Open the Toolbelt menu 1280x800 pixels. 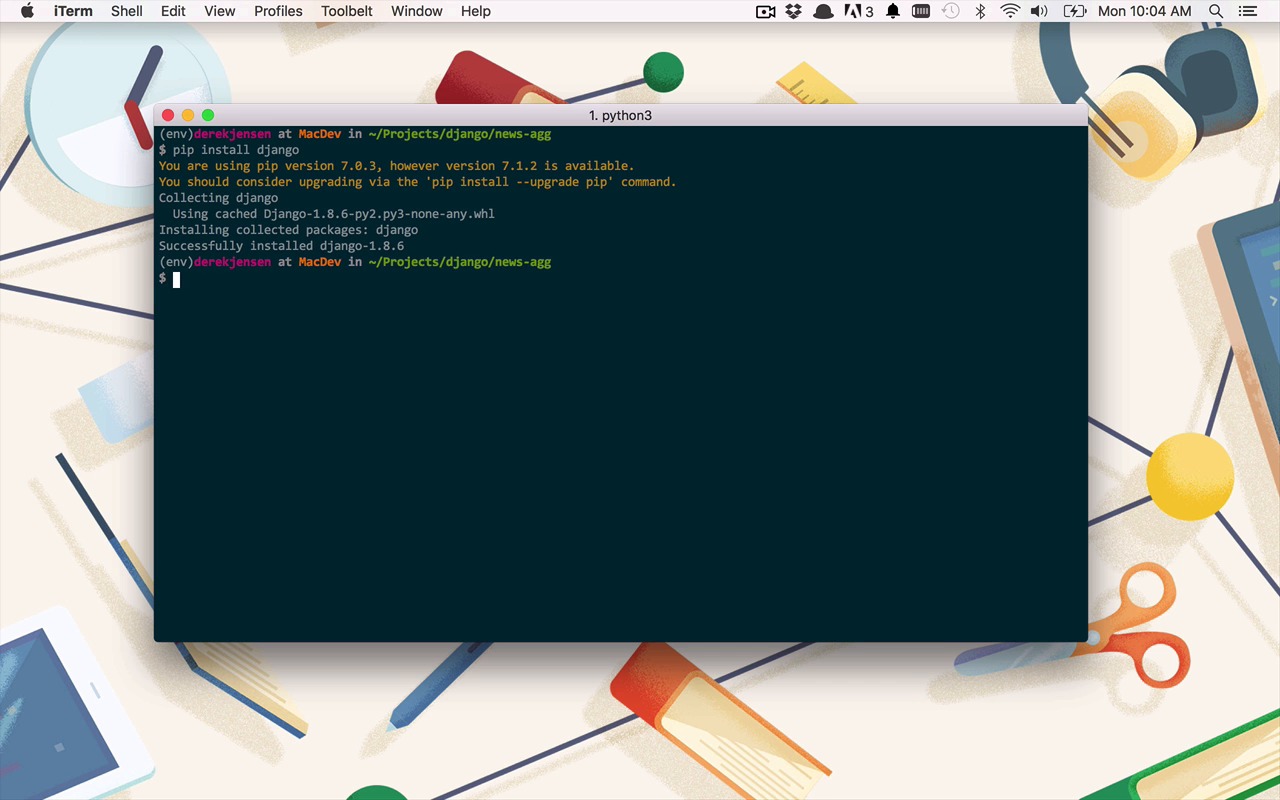347,11
